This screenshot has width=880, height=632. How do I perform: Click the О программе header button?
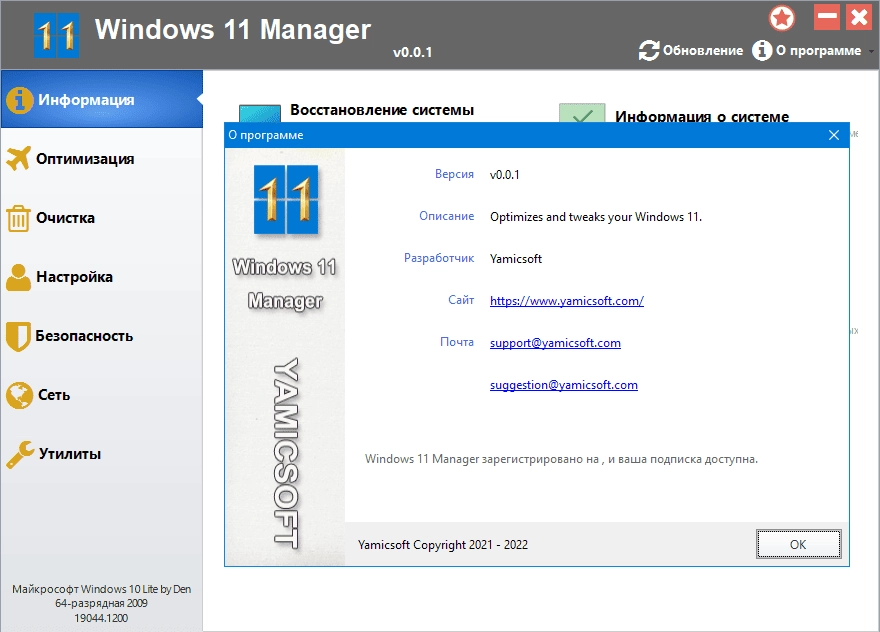point(807,51)
